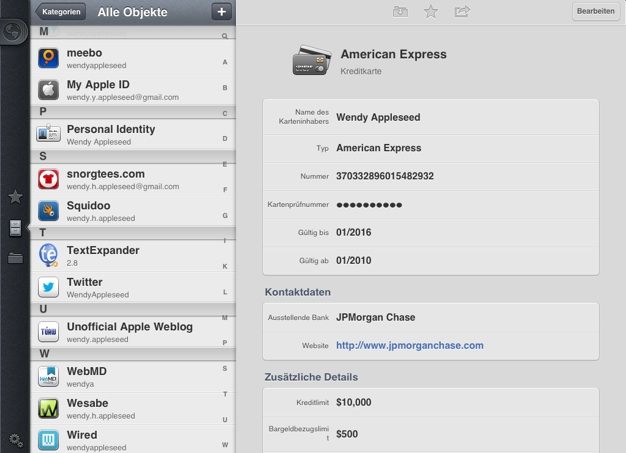Jump to index letter D
626x453 pixels.
(225, 138)
